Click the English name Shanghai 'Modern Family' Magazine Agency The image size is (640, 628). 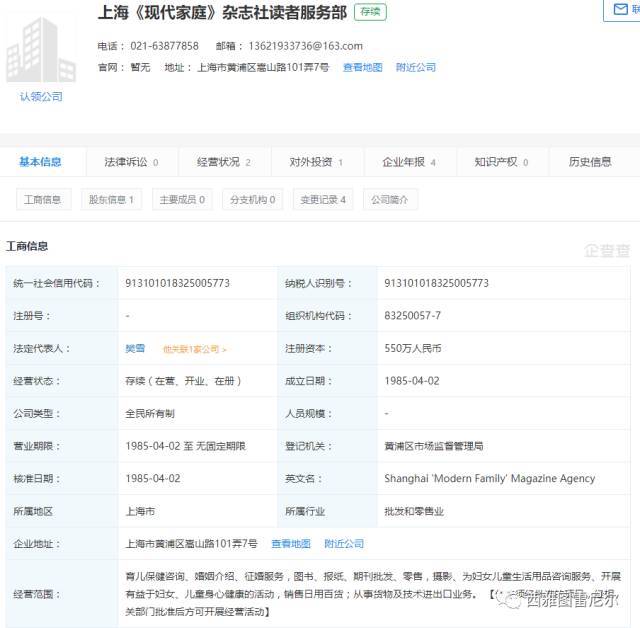[489, 478]
